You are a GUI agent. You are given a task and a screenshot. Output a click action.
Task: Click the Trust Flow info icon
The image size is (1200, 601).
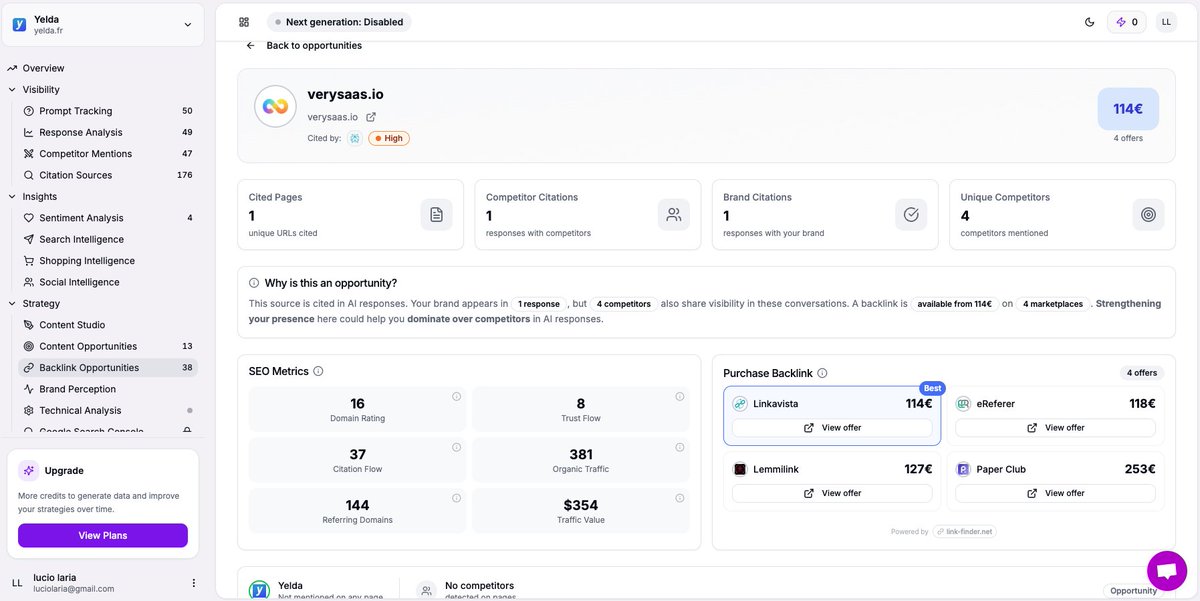(679, 397)
